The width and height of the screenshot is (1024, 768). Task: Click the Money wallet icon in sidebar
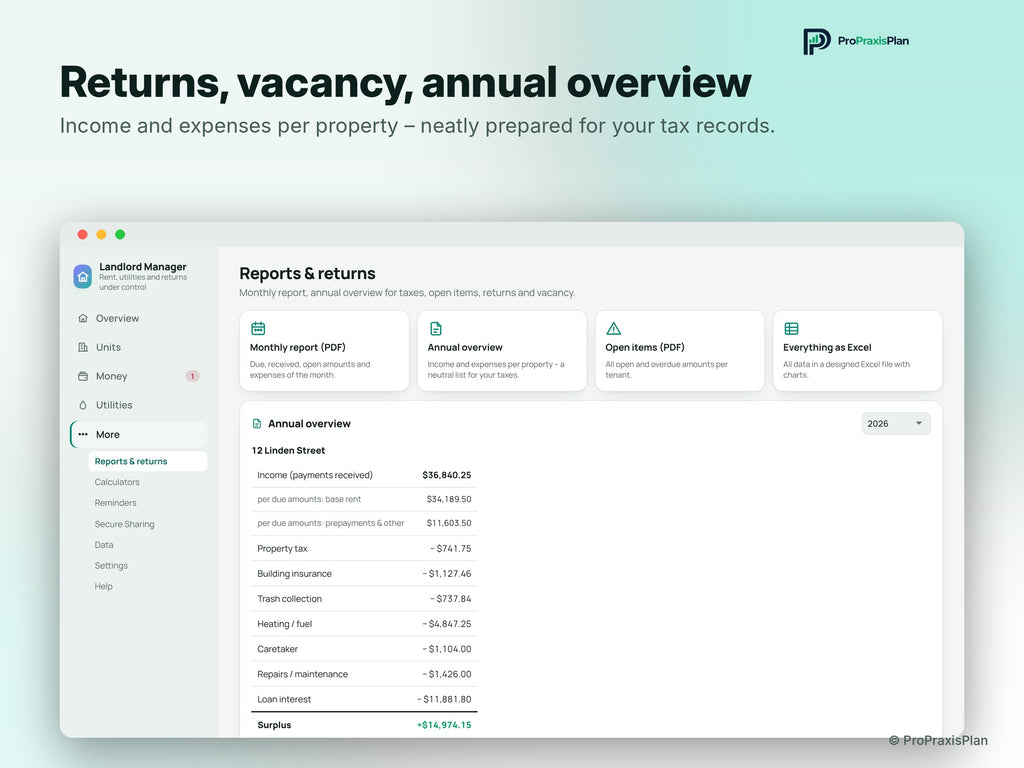pos(83,376)
